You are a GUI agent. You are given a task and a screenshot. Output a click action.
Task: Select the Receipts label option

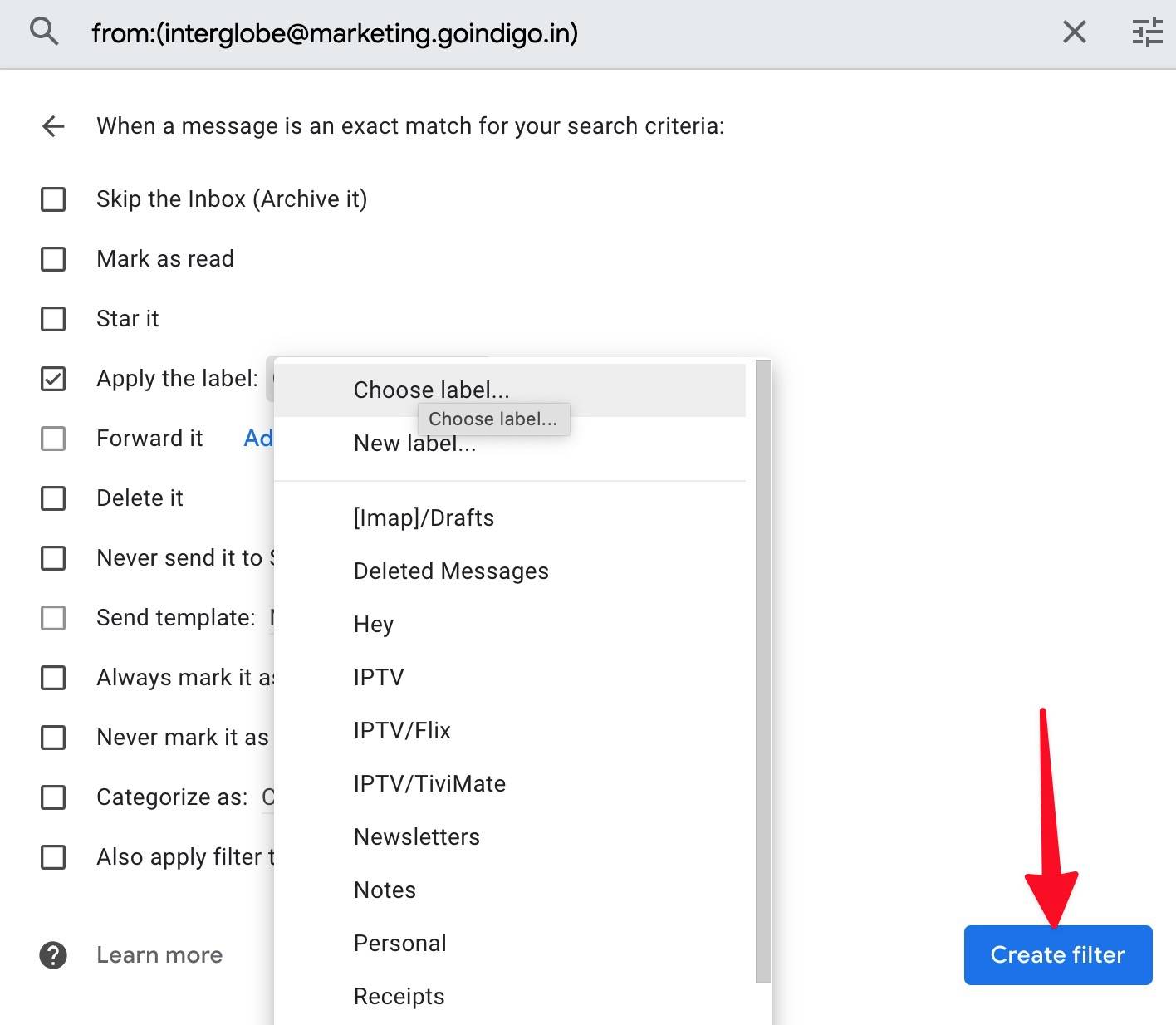[x=399, y=997]
